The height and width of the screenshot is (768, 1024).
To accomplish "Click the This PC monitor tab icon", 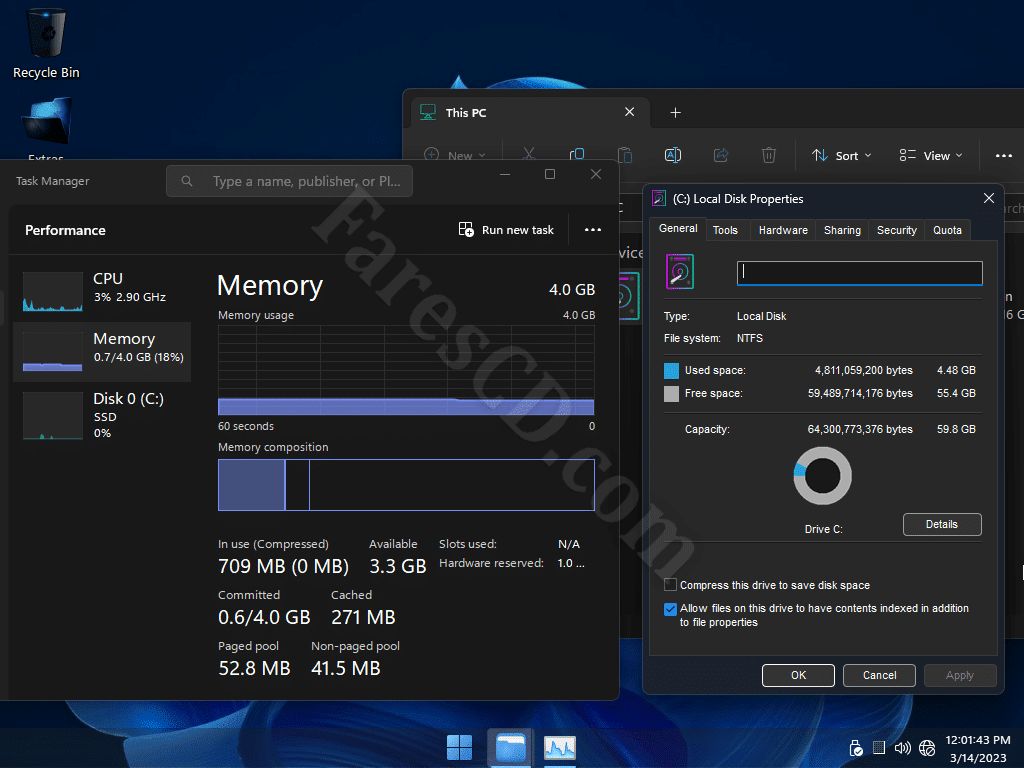I will (x=428, y=112).
